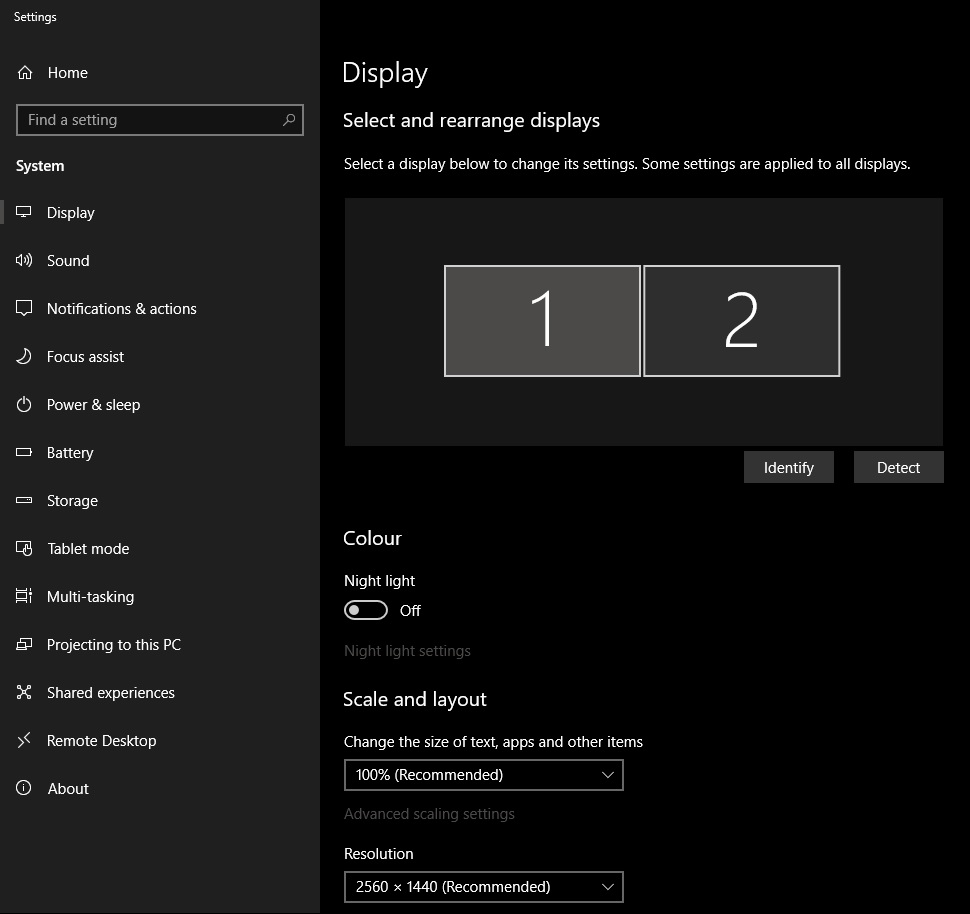Open Notifications & actions settings page
This screenshot has height=914, width=970.
[121, 309]
